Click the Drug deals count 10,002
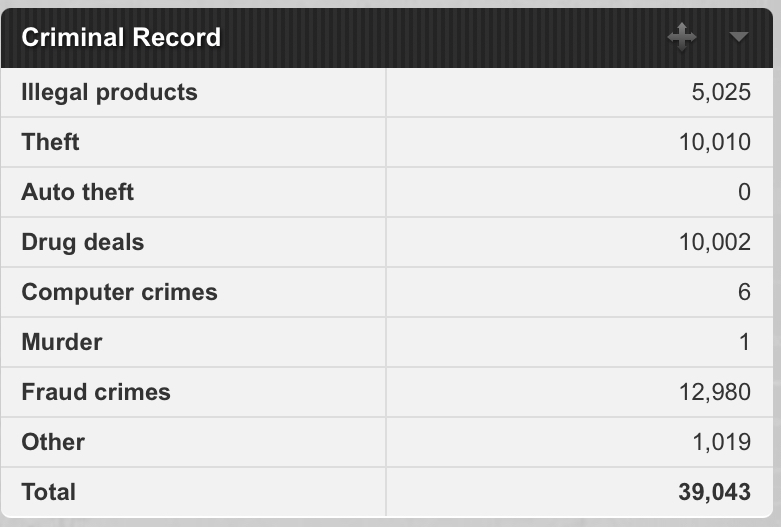Screen dimensions: 781x527 point(715,242)
